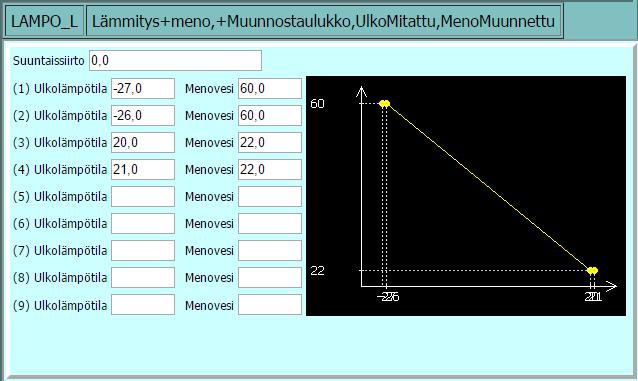The width and height of the screenshot is (638, 381).
Task: Click the Suuntaissiirto input field
Action: [175, 61]
